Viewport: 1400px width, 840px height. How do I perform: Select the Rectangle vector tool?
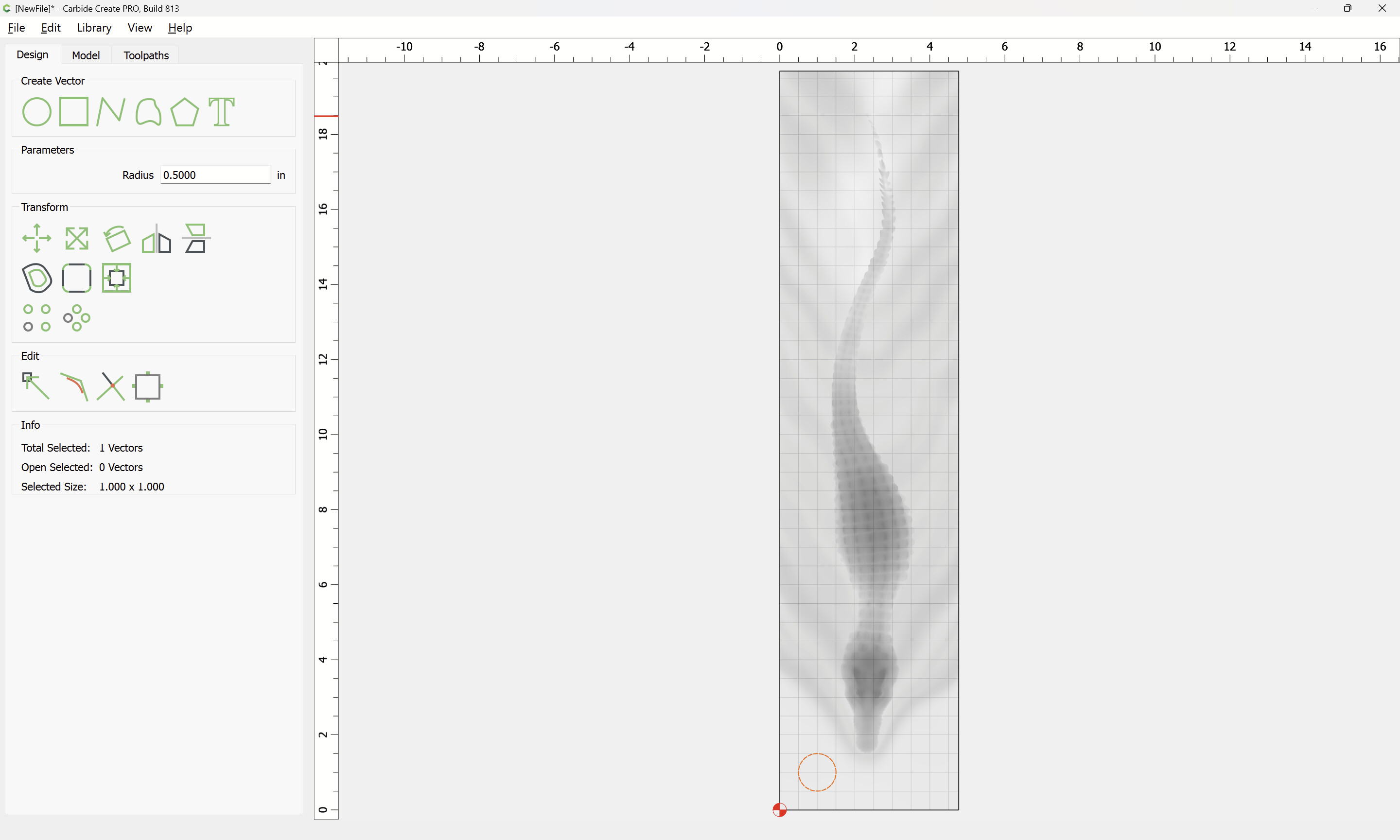tap(74, 111)
